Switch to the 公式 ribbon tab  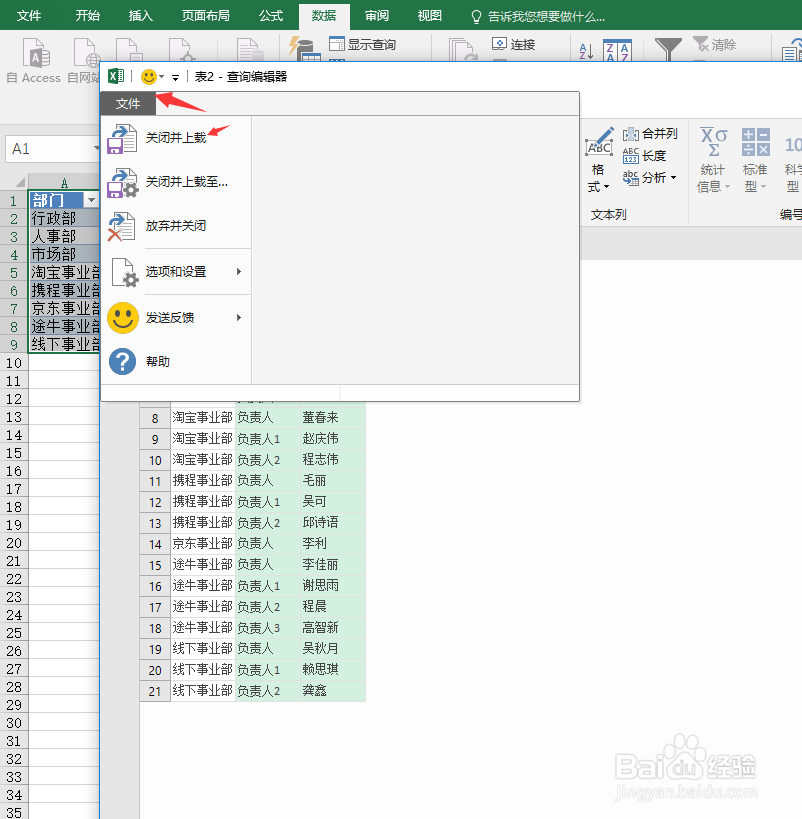pos(271,16)
